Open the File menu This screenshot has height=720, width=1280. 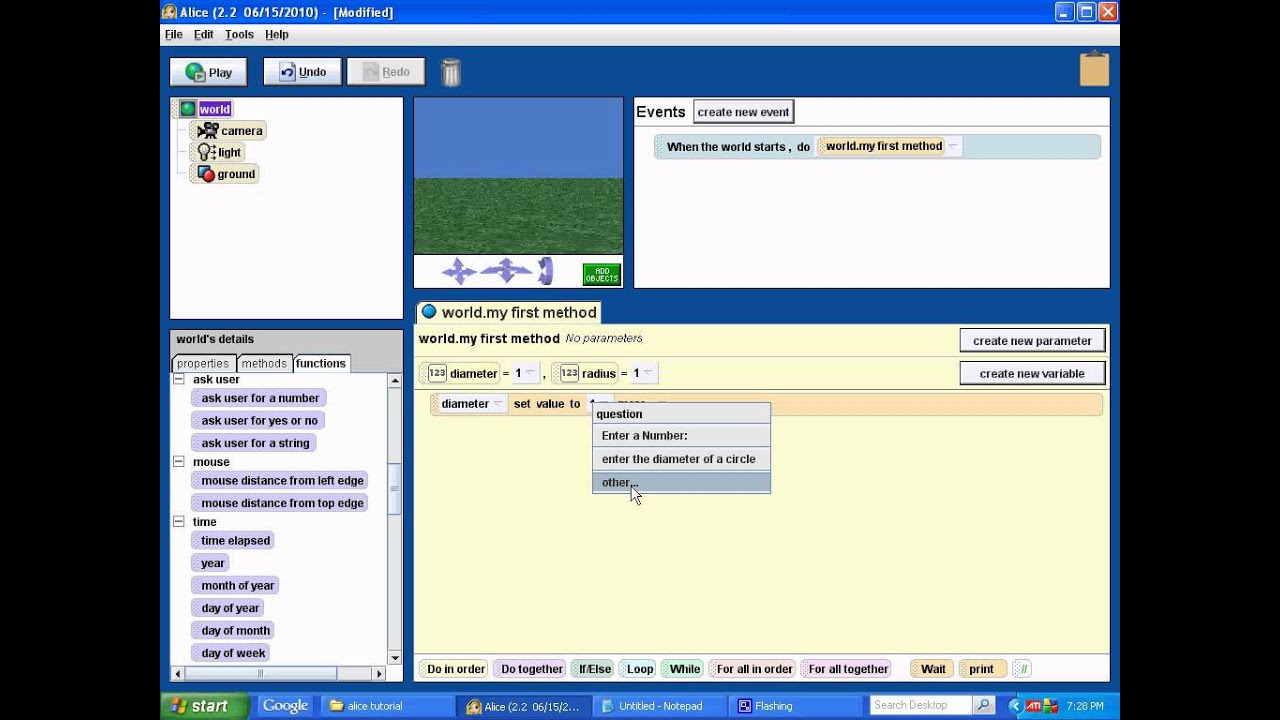(173, 34)
